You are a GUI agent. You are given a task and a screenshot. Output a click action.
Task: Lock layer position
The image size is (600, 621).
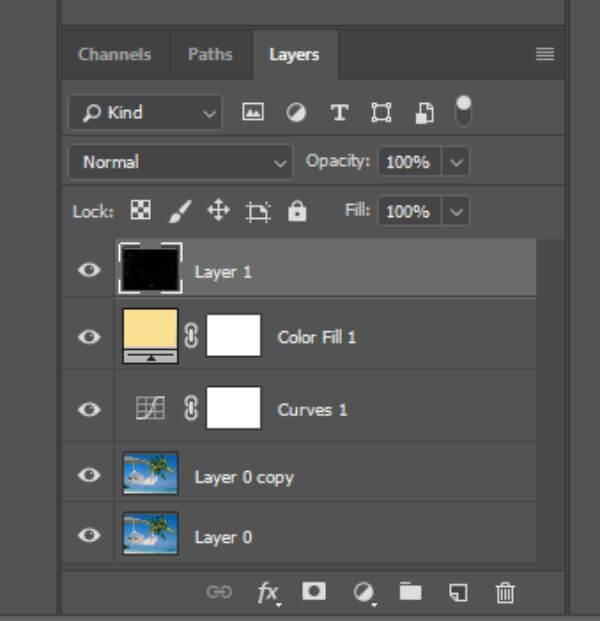[219, 210]
